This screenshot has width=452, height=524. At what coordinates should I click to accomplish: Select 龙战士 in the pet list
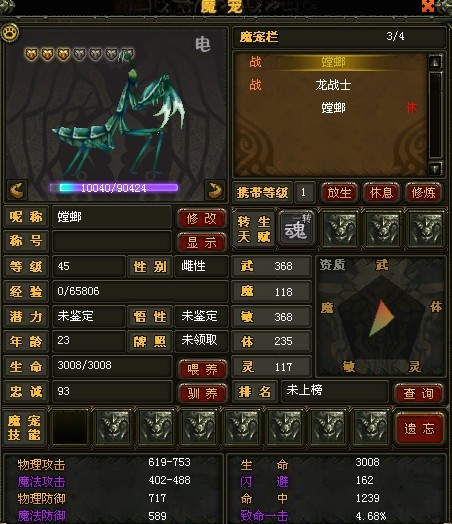point(332,85)
